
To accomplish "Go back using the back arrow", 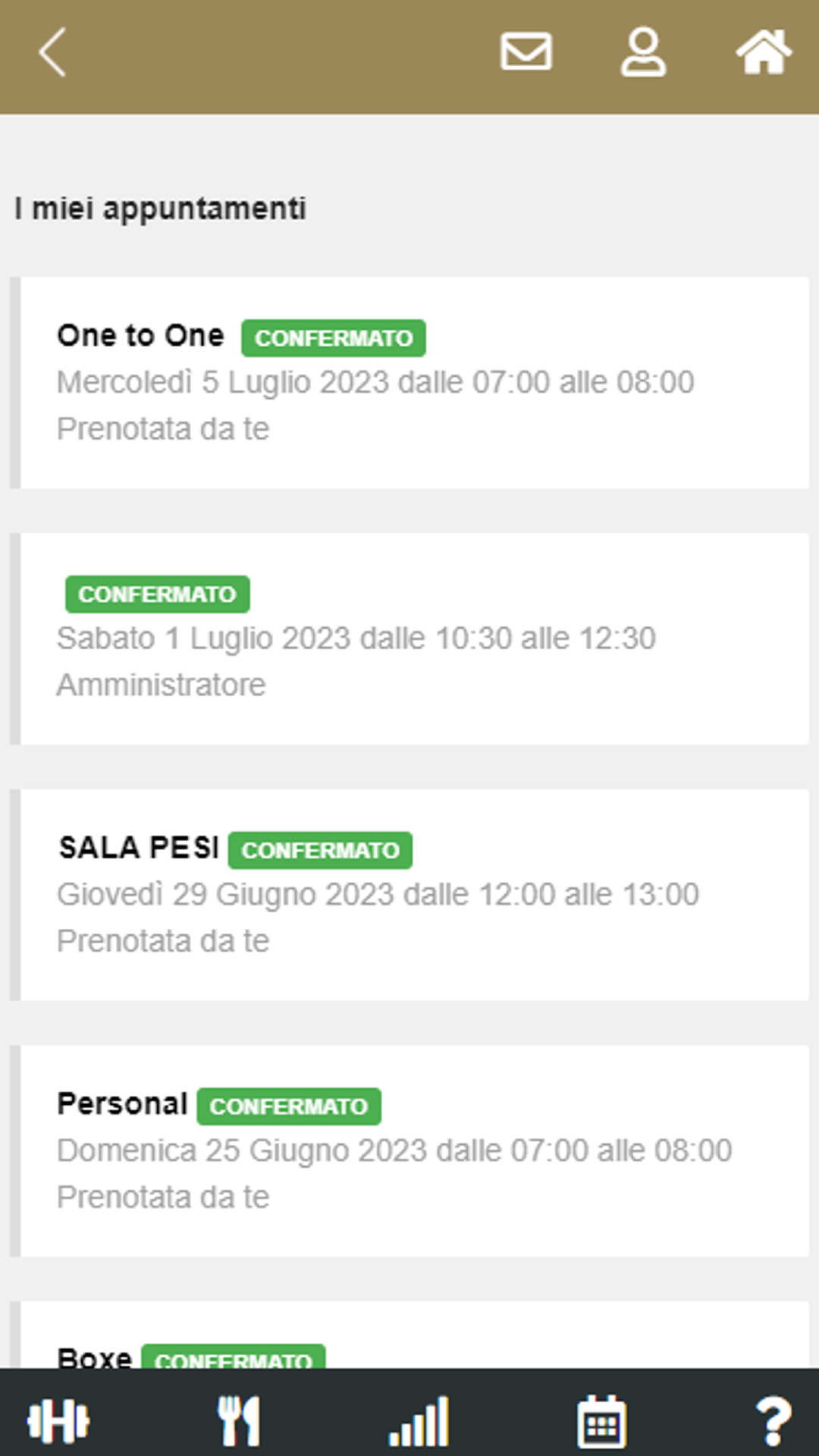I will (x=52, y=52).
